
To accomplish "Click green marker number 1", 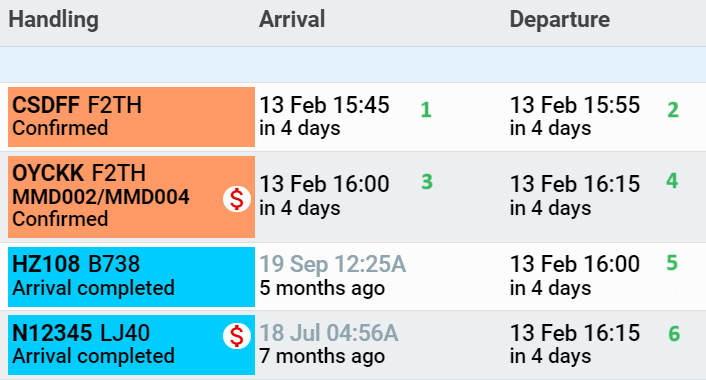I will [426, 110].
